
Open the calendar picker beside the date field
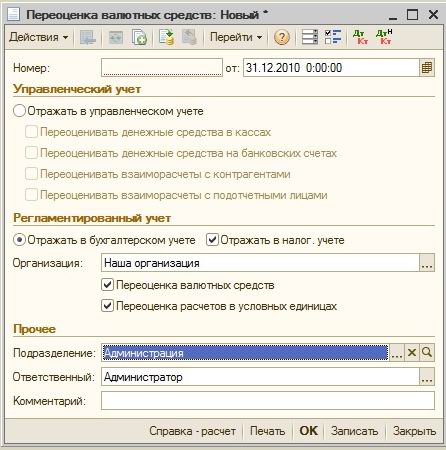427,68
